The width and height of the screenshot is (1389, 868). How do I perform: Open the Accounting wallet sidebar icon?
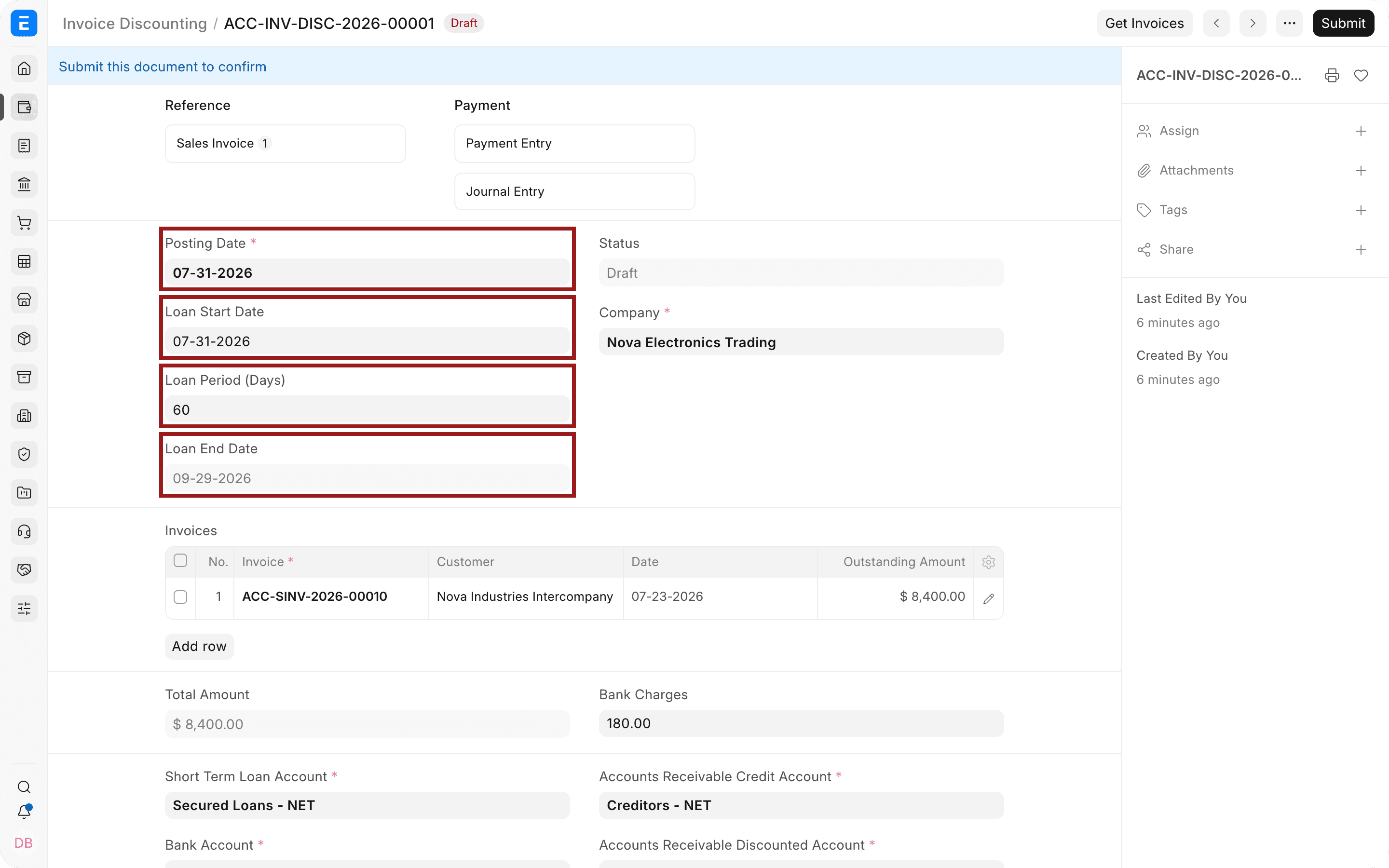(x=24, y=107)
